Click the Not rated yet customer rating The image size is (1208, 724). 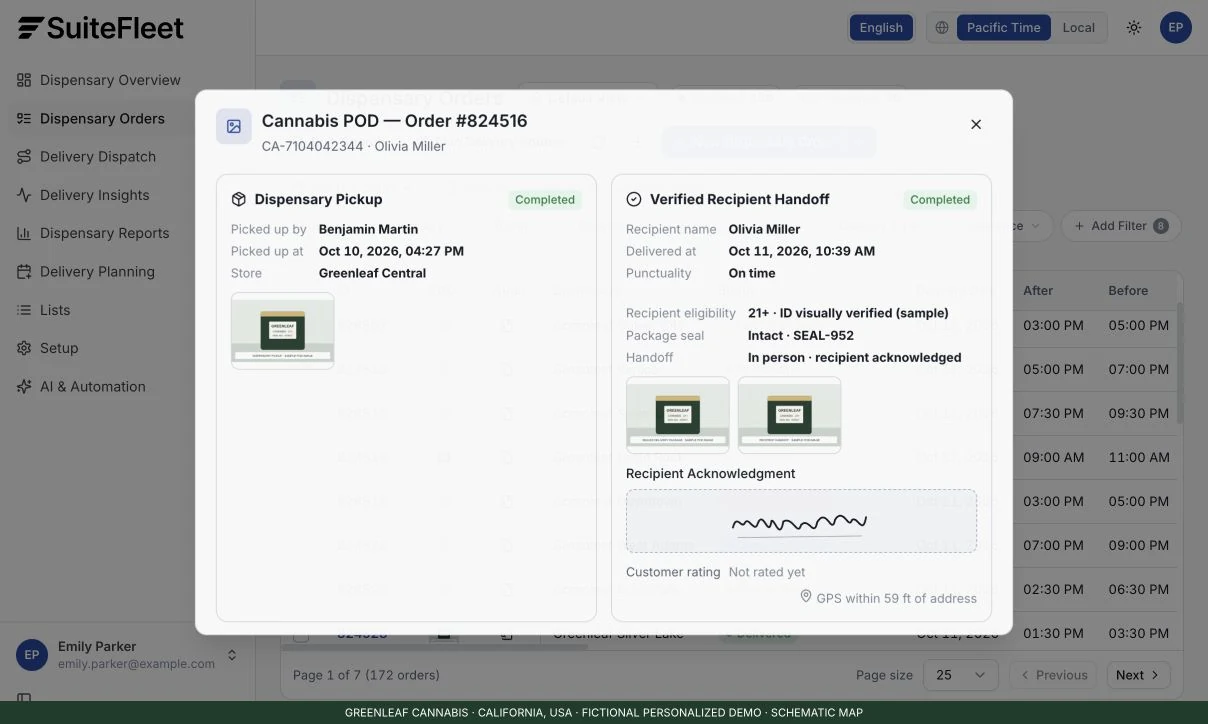click(767, 572)
